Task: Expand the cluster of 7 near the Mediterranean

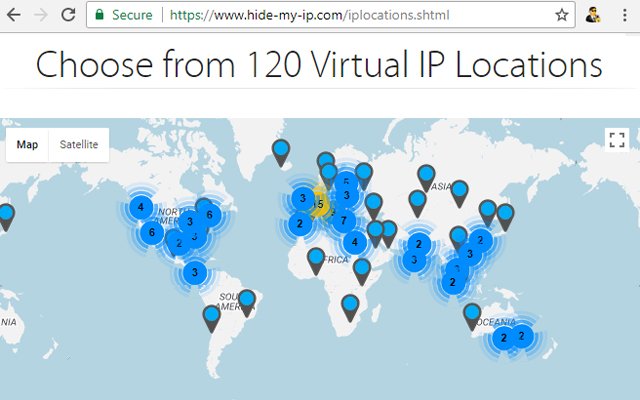Action: pyautogui.click(x=344, y=221)
